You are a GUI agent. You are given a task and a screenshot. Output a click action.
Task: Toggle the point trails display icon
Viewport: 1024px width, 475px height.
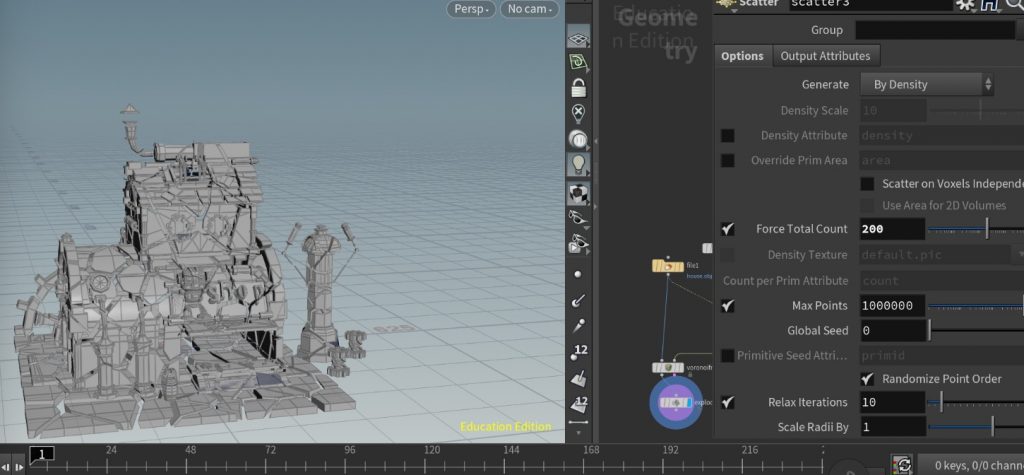tap(578, 325)
